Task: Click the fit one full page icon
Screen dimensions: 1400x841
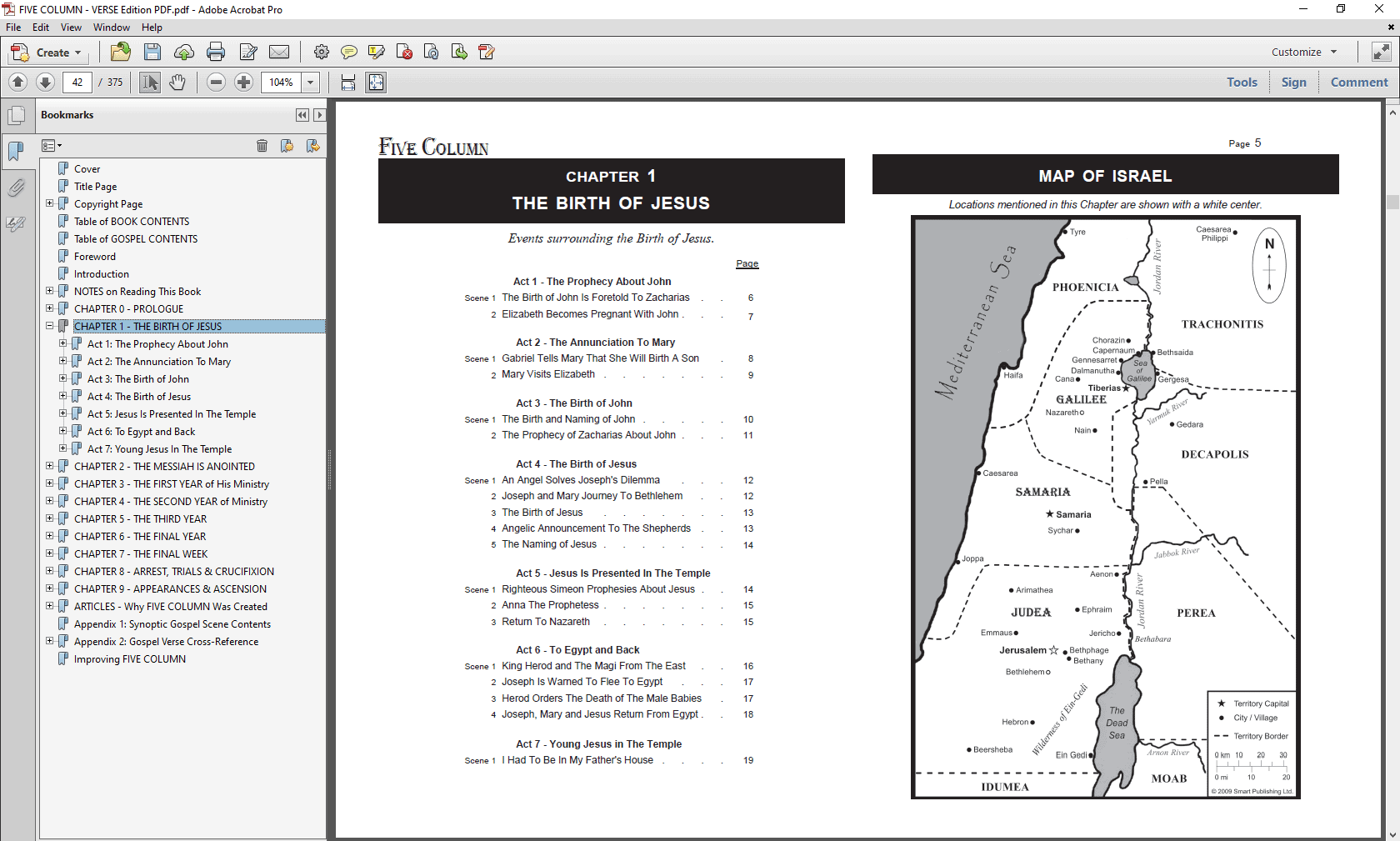Action: [377, 82]
